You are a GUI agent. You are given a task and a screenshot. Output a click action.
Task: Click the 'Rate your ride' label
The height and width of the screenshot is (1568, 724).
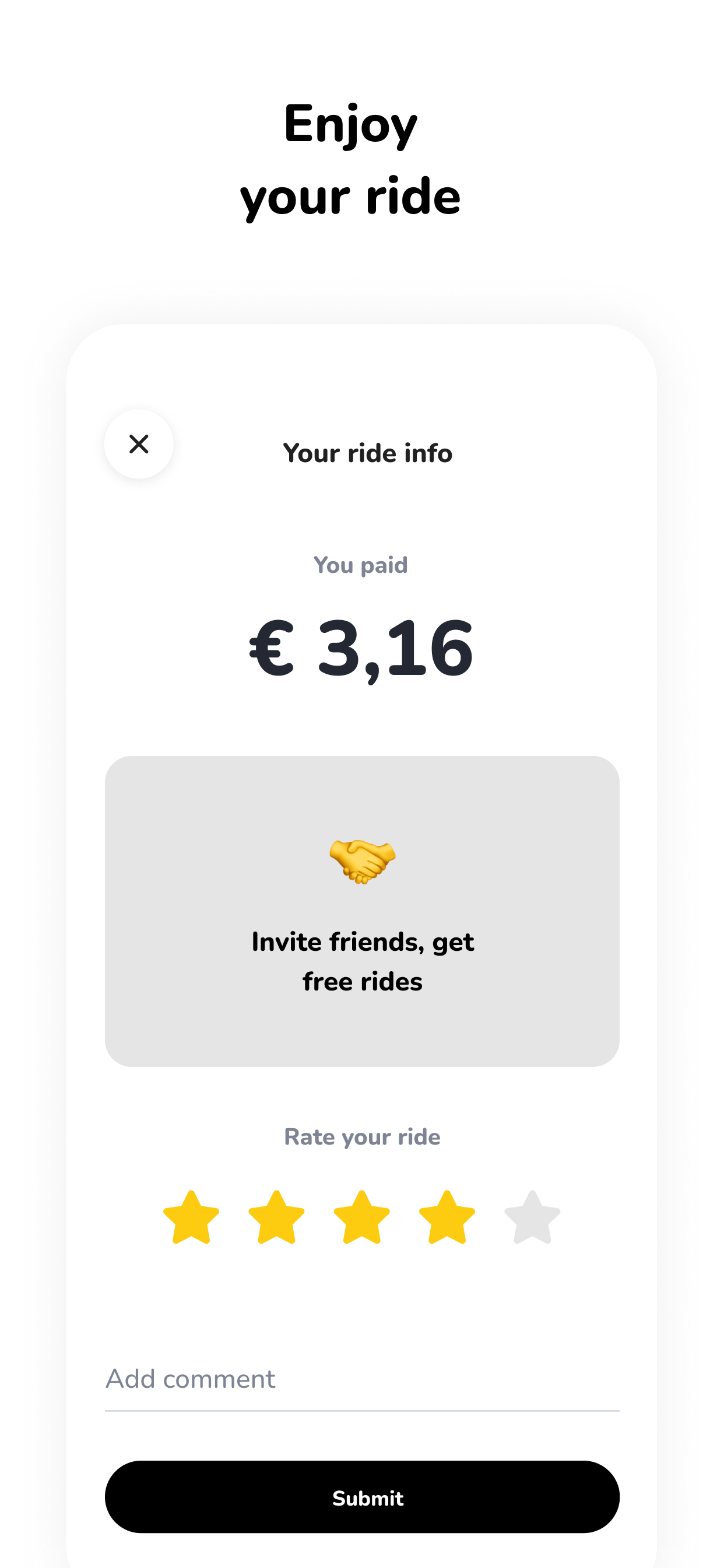(x=362, y=1137)
